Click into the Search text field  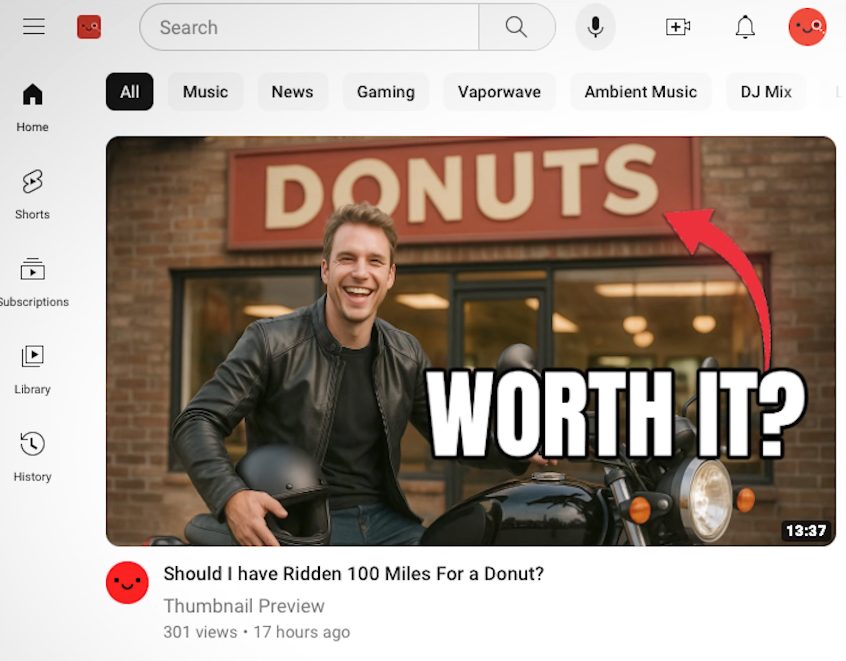pyautogui.click(x=310, y=27)
